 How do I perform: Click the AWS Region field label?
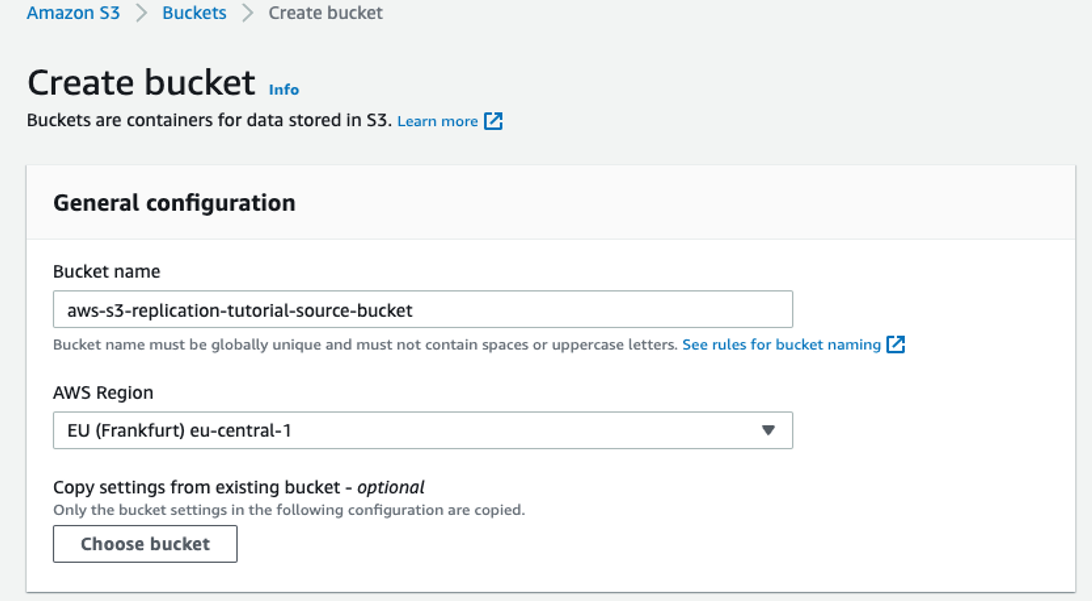click(x=103, y=393)
